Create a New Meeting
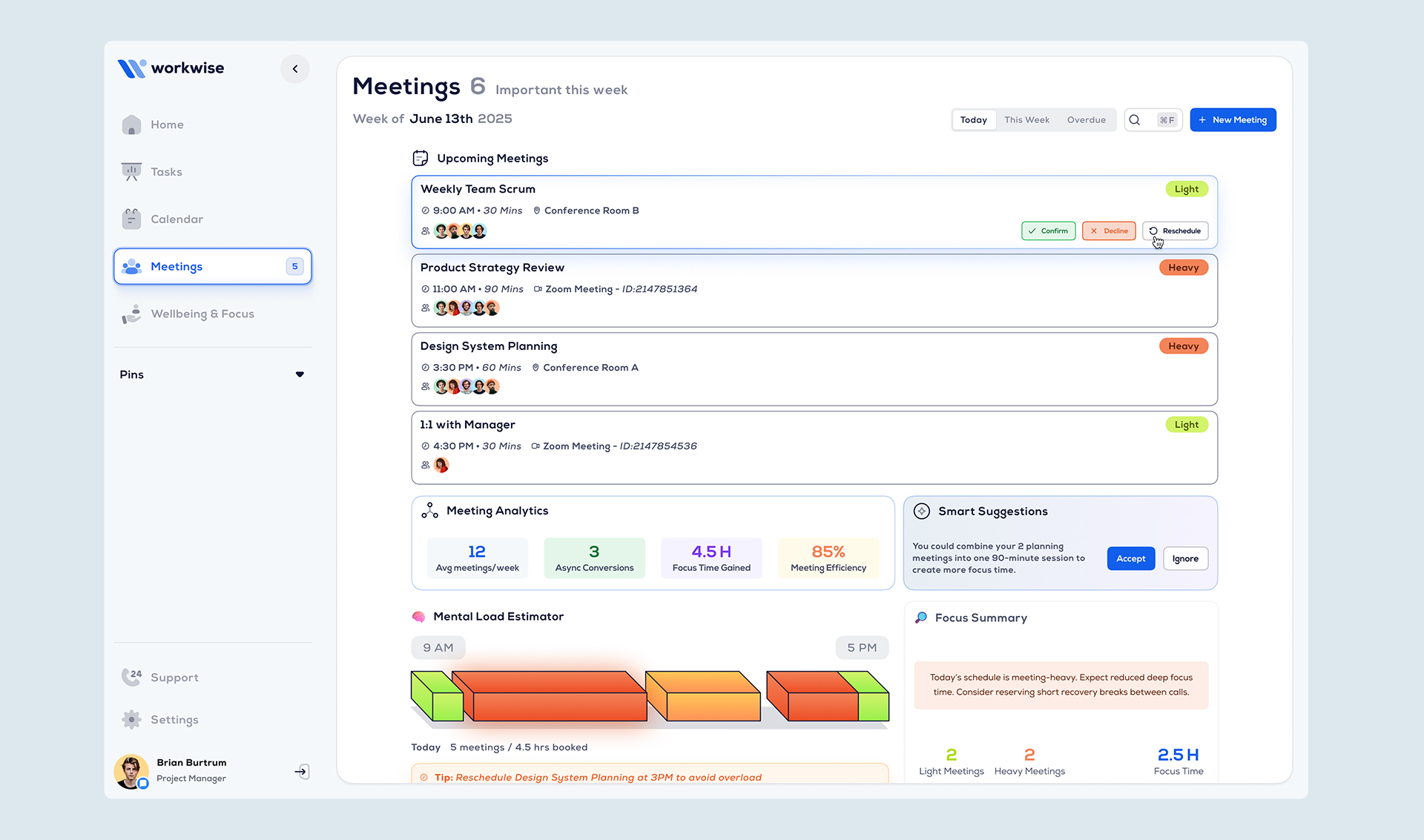Screen dimensions: 1424x840 click(x=1233, y=119)
